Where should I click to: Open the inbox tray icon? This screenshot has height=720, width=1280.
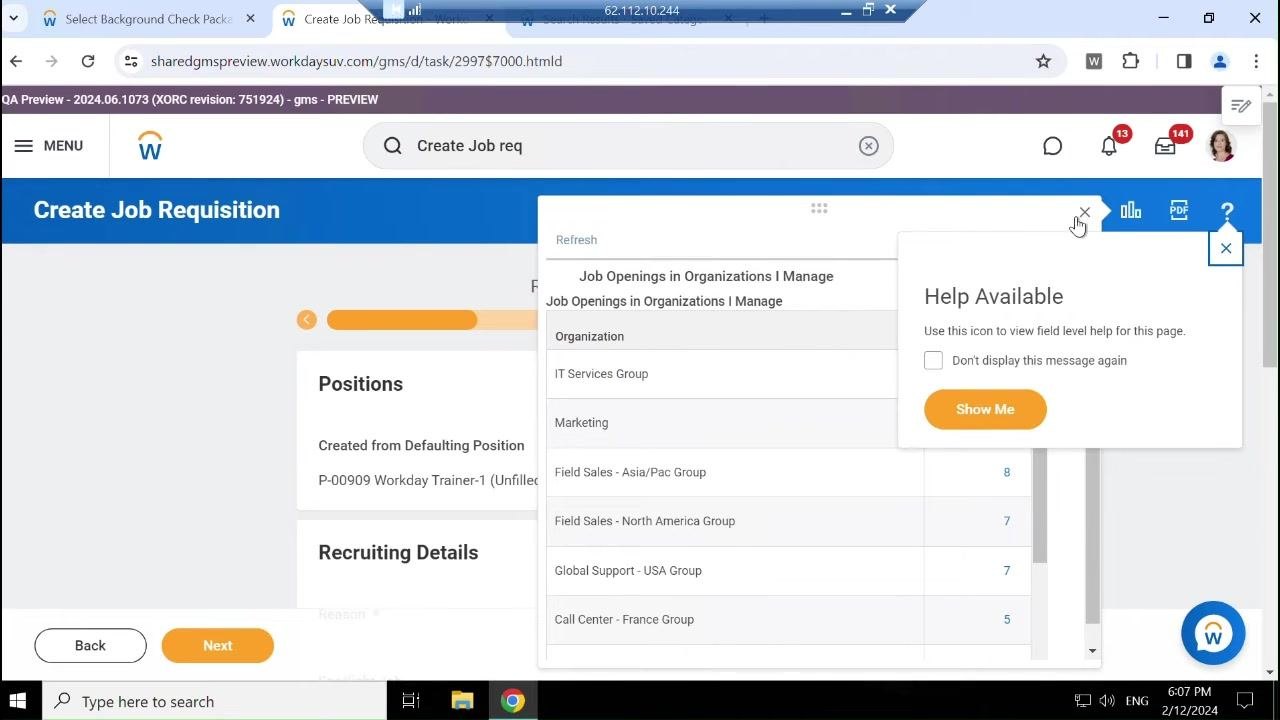pos(1165,146)
